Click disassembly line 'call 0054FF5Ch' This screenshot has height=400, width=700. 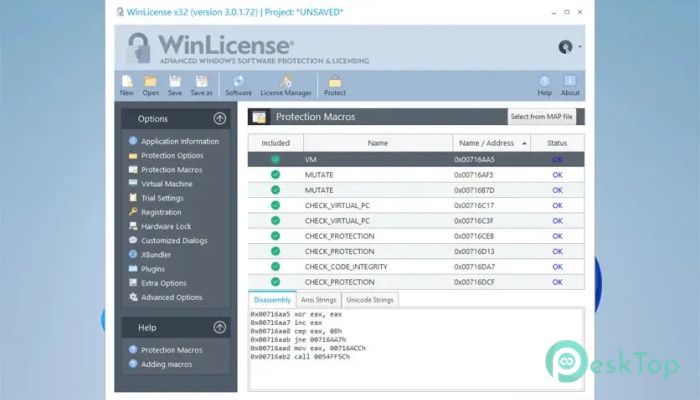[300, 357]
